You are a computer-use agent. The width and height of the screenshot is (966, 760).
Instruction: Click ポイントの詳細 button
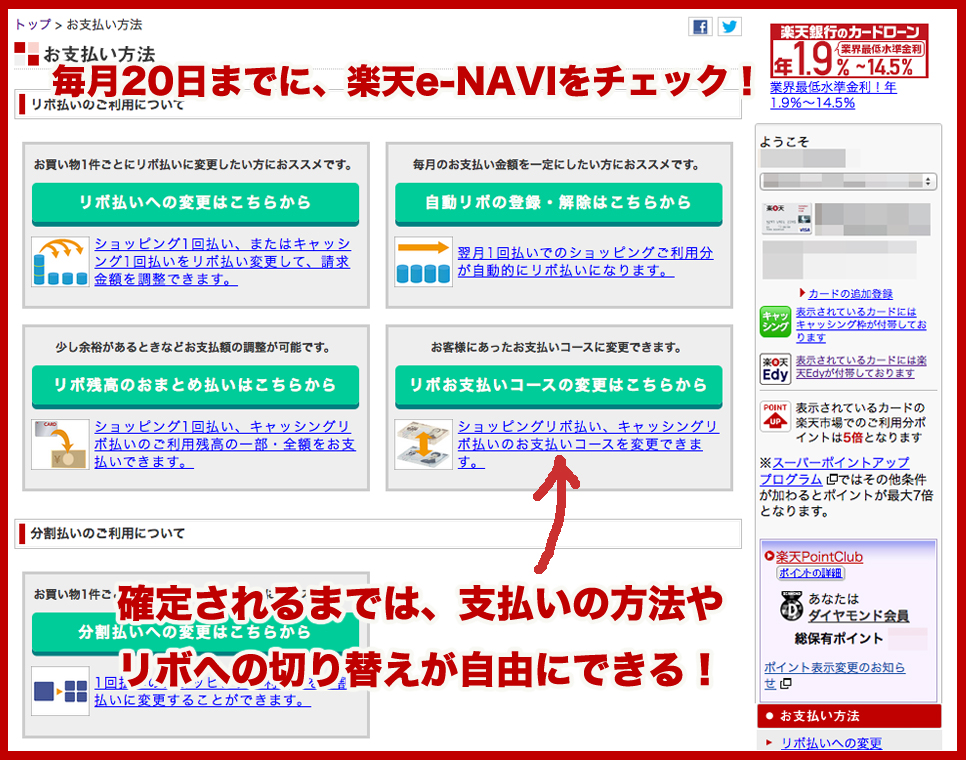pos(811,573)
